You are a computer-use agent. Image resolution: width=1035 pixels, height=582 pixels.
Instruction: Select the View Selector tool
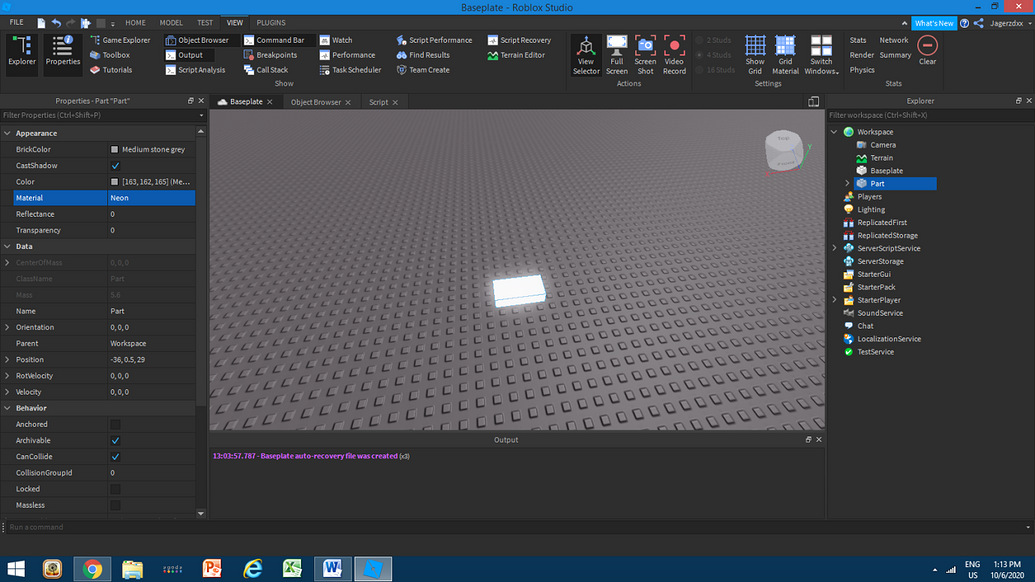(x=586, y=55)
